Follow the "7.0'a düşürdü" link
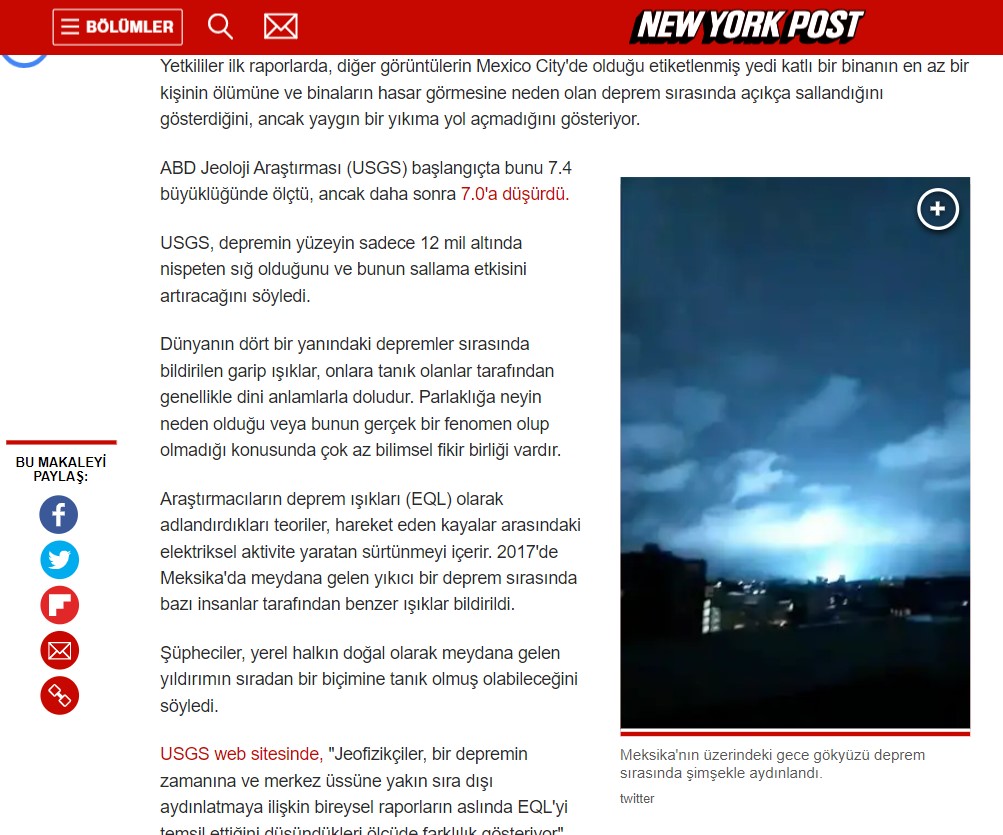Viewport: 1003px width, 835px height. (x=514, y=194)
